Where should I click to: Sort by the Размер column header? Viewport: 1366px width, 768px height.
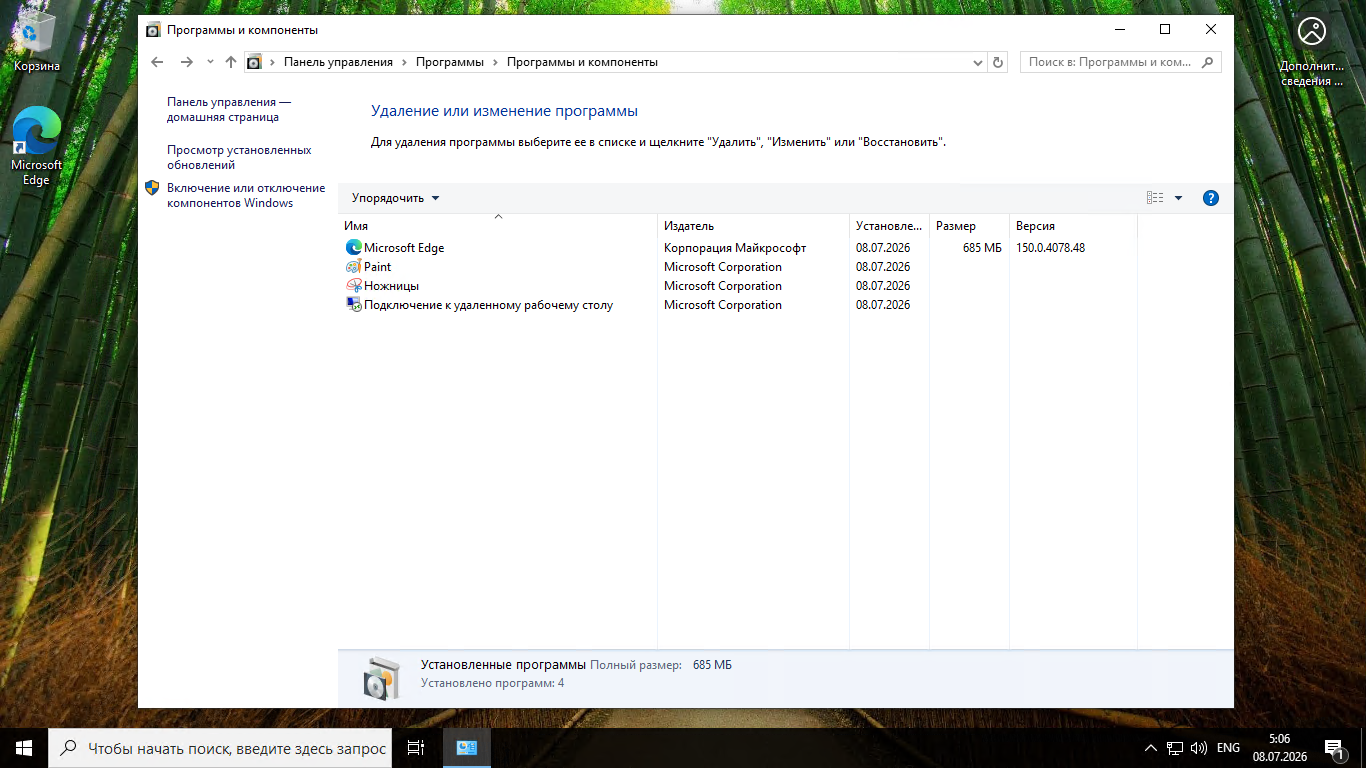point(970,226)
